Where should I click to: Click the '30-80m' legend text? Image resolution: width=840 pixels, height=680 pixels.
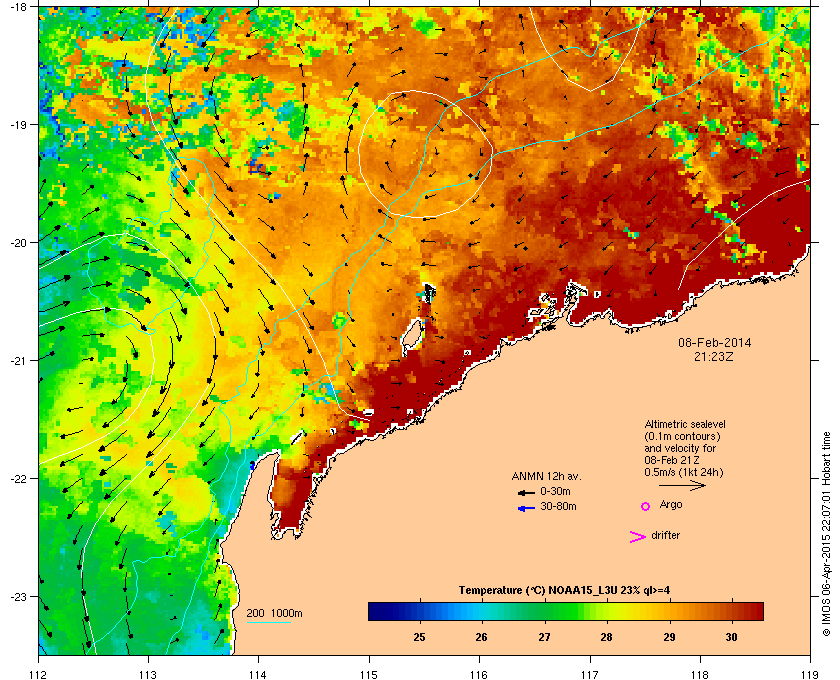tap(558, 506)
